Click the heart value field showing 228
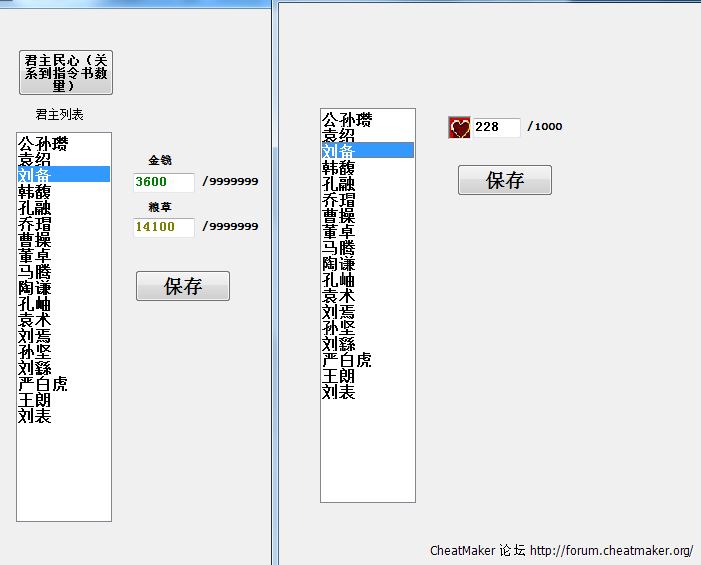701x565 pixels. [496, 127]
